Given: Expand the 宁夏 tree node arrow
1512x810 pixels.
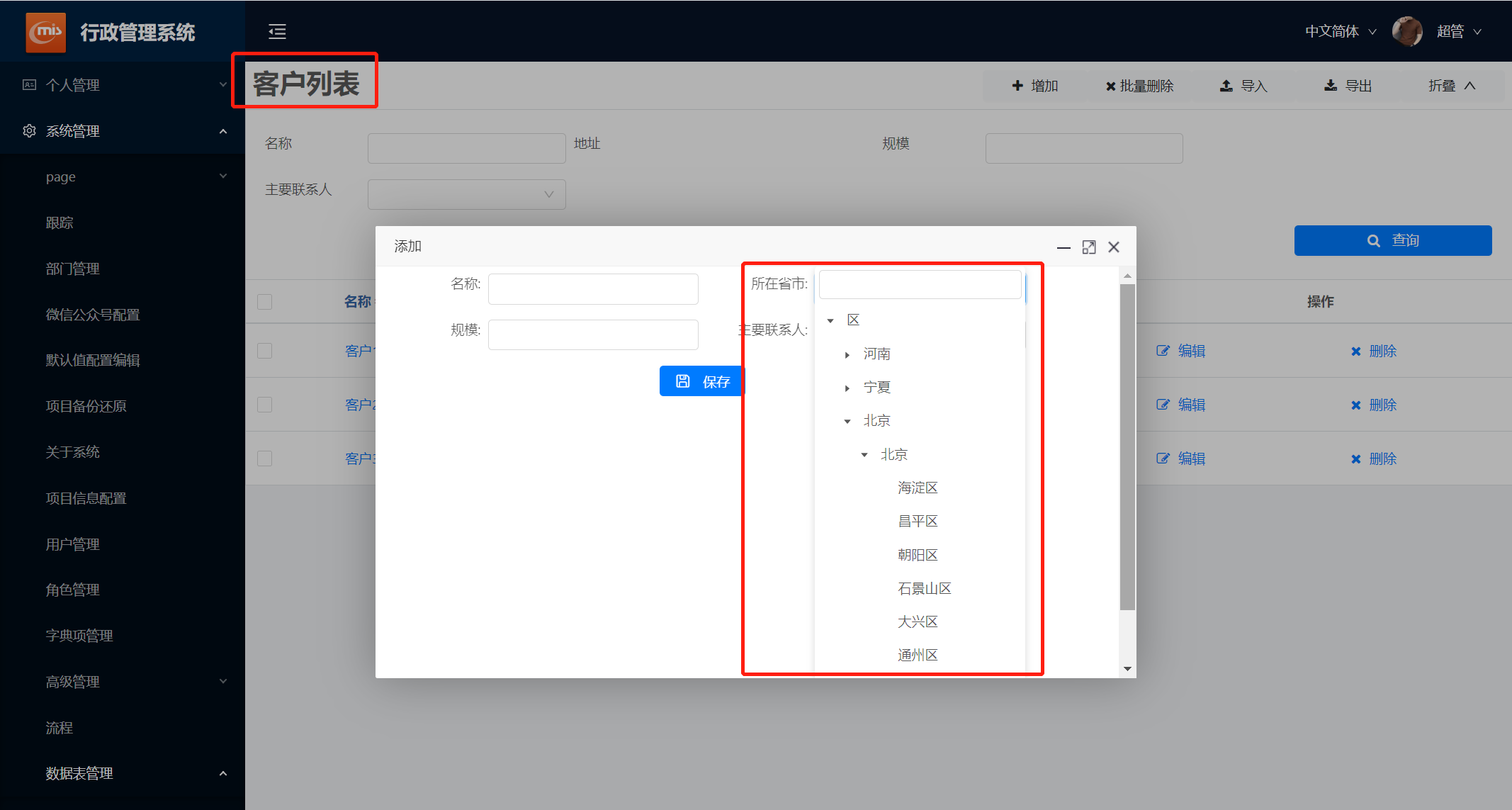Looking at the screenshot, I should (847, 388).
